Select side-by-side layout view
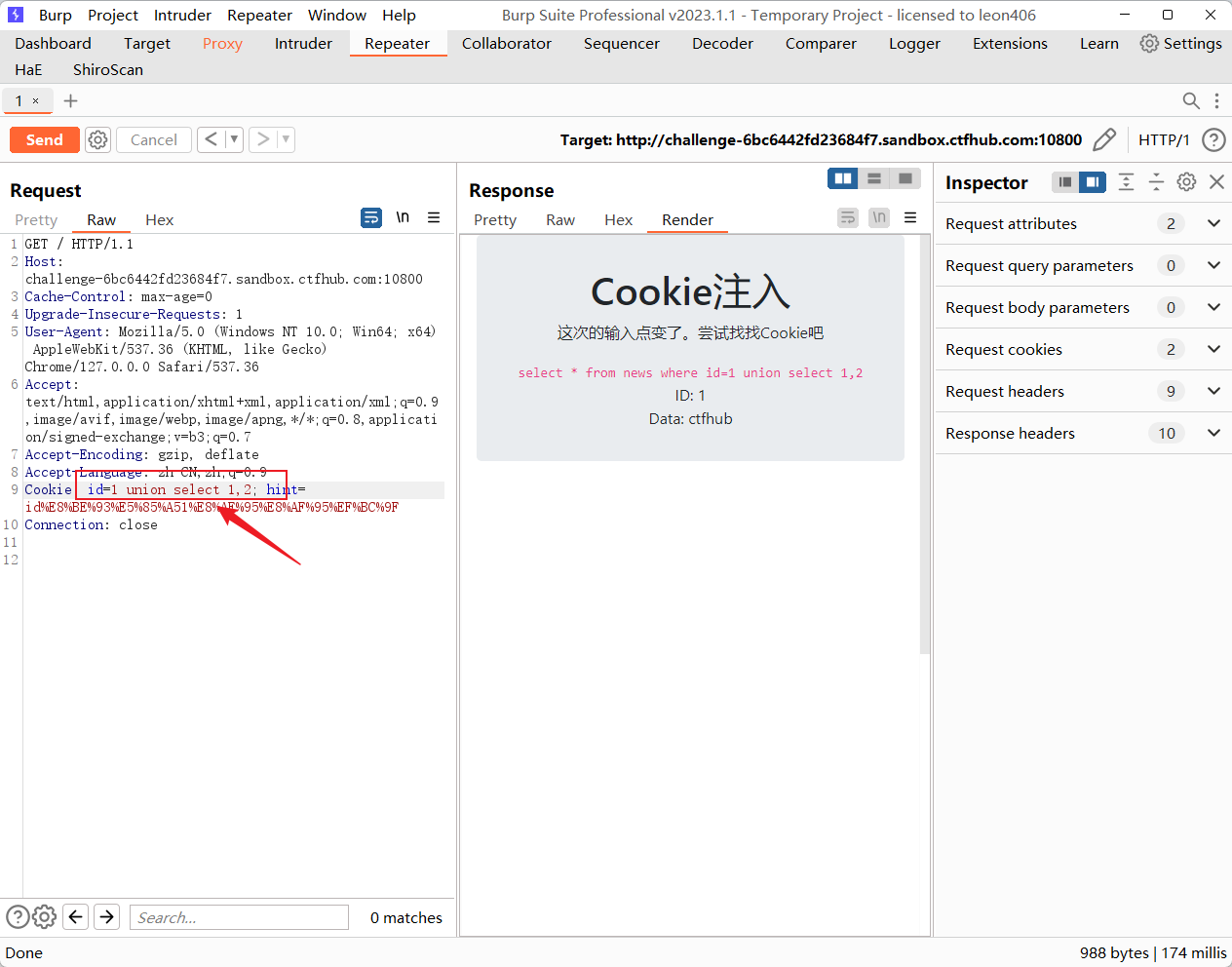The width and height of the screenshot is (1232, 967). click(x=843, y=178)
